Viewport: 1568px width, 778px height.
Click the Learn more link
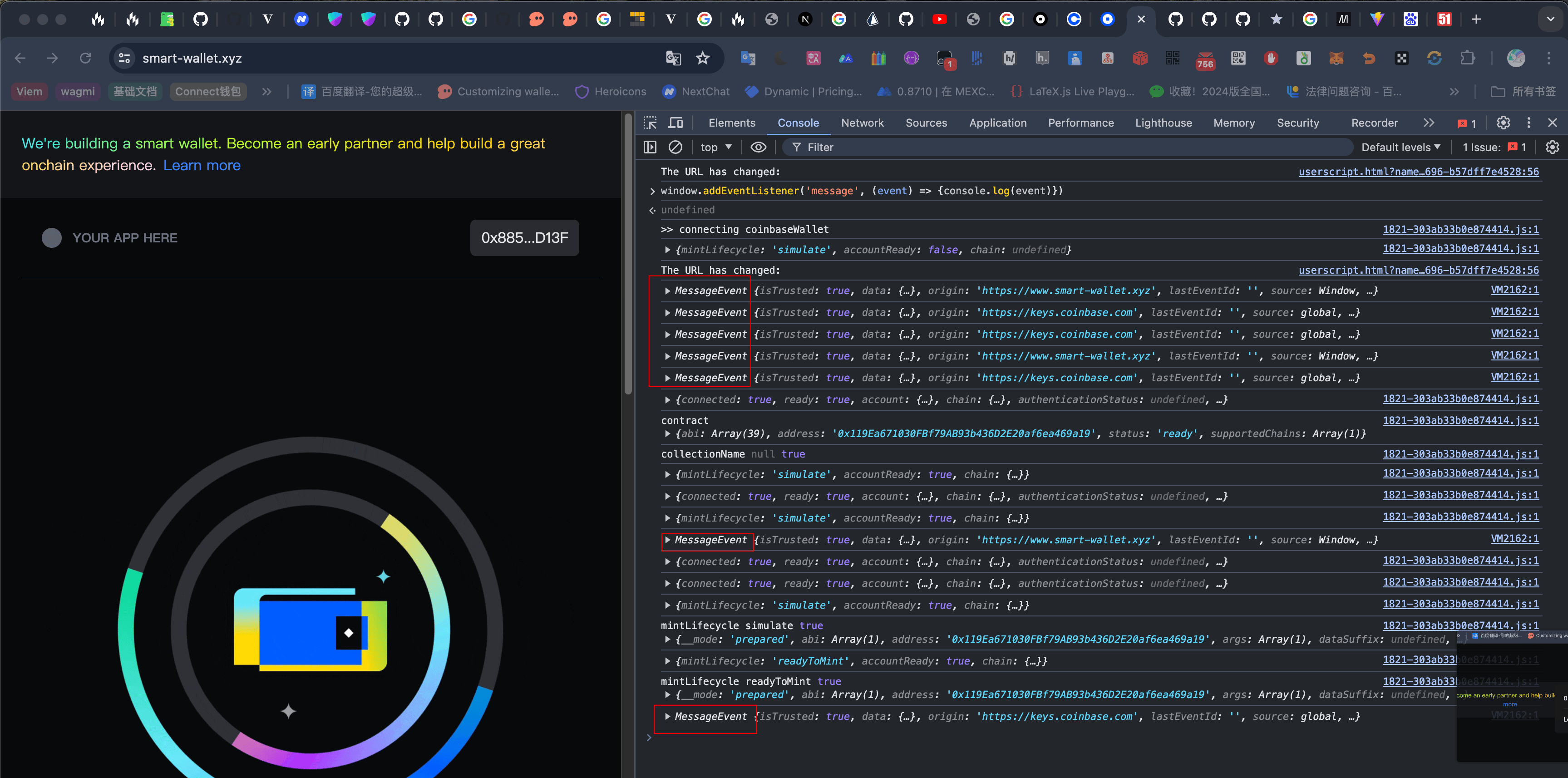click(x=202, y=166)
